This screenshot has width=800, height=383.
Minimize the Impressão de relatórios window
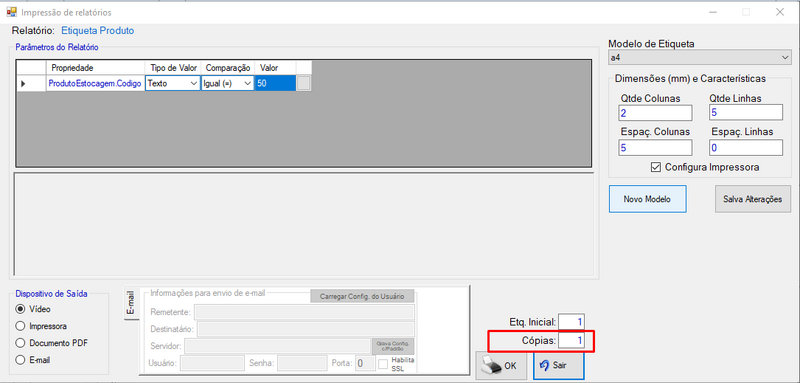(x=713, y=12)
